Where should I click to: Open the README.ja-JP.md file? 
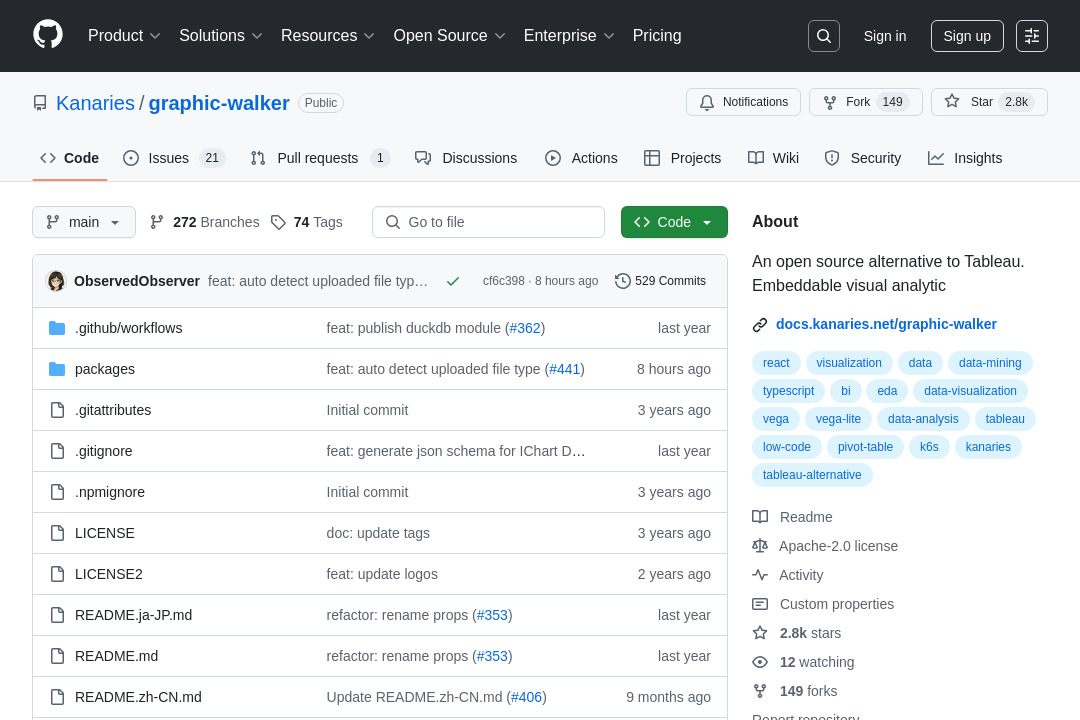click(134, 615)
